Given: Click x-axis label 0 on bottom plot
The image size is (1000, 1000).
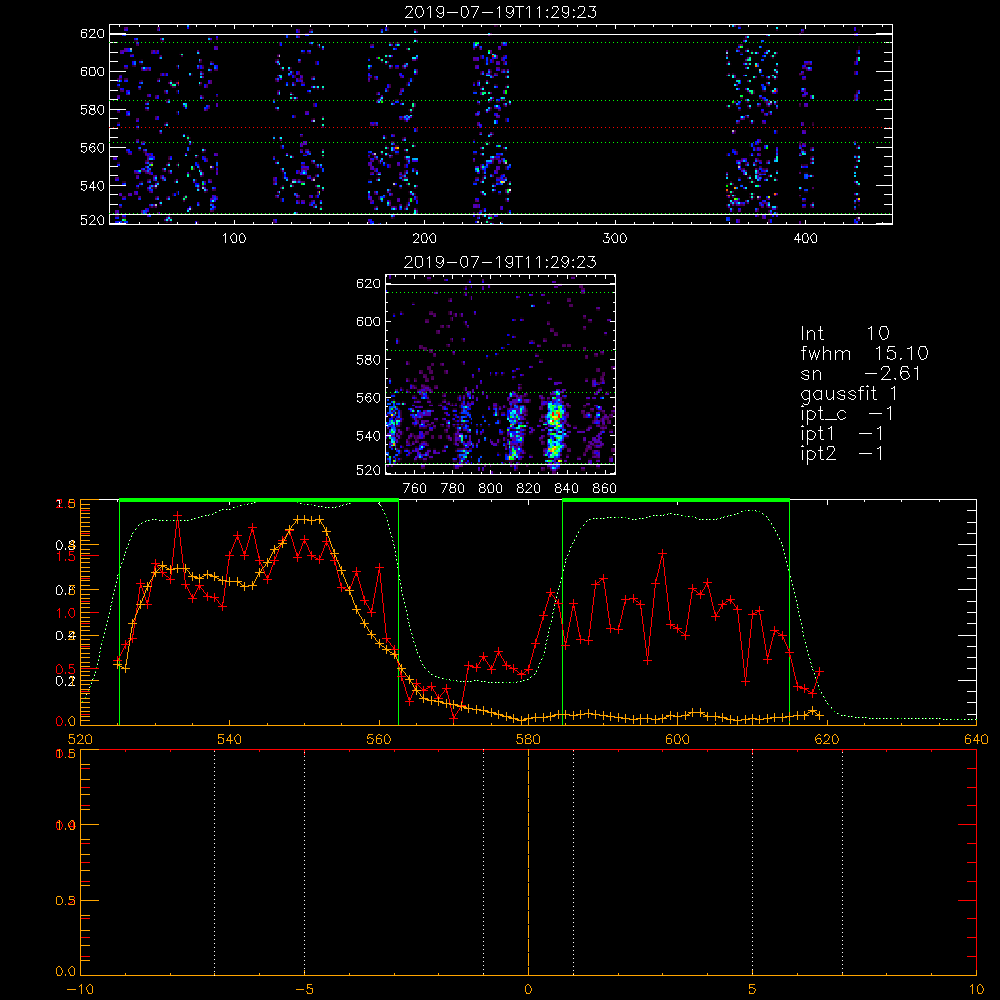Looking at the screenshot, I should 528,990.
